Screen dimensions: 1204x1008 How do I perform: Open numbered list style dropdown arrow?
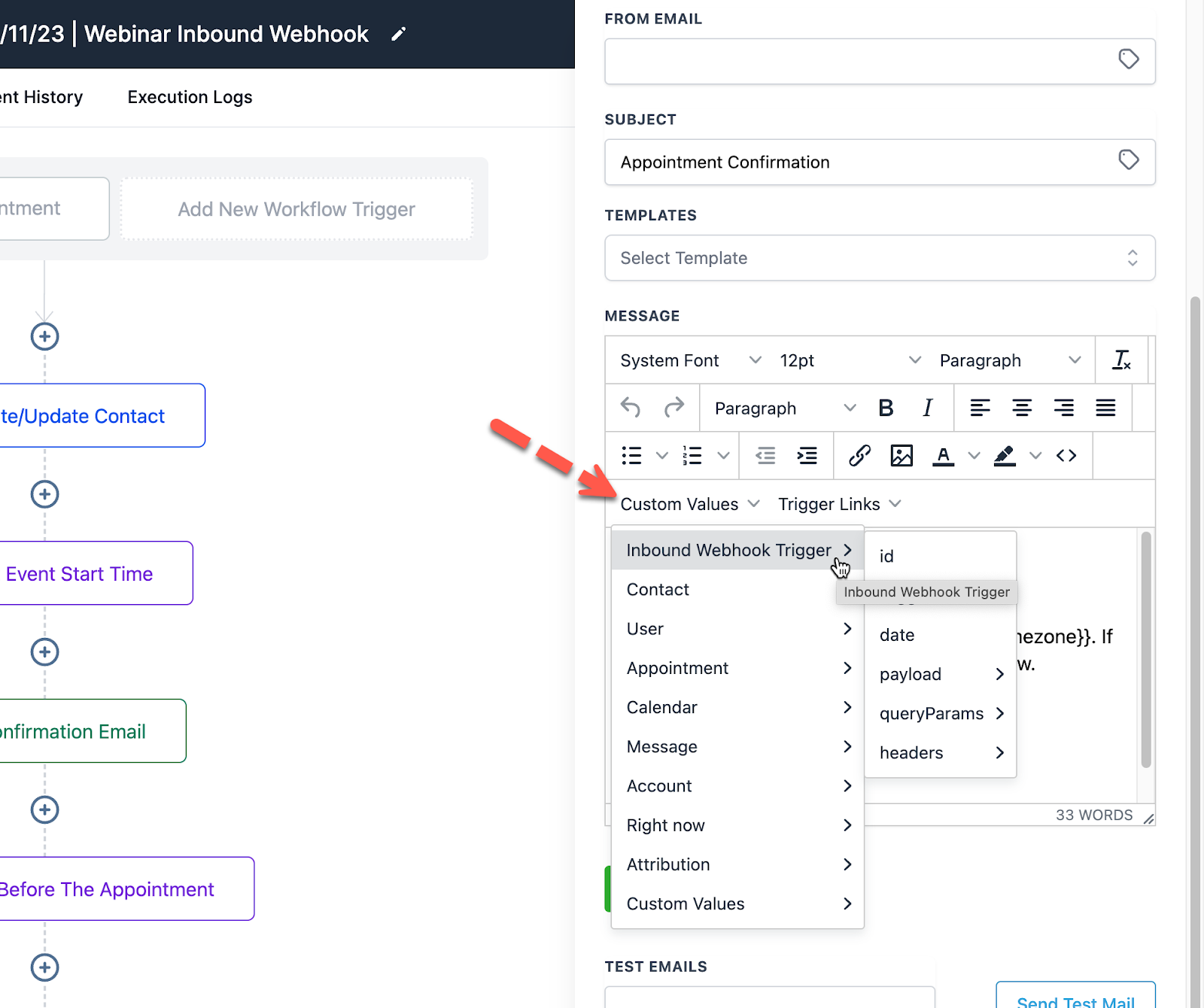pyautogui.click(x=723, y=455)
